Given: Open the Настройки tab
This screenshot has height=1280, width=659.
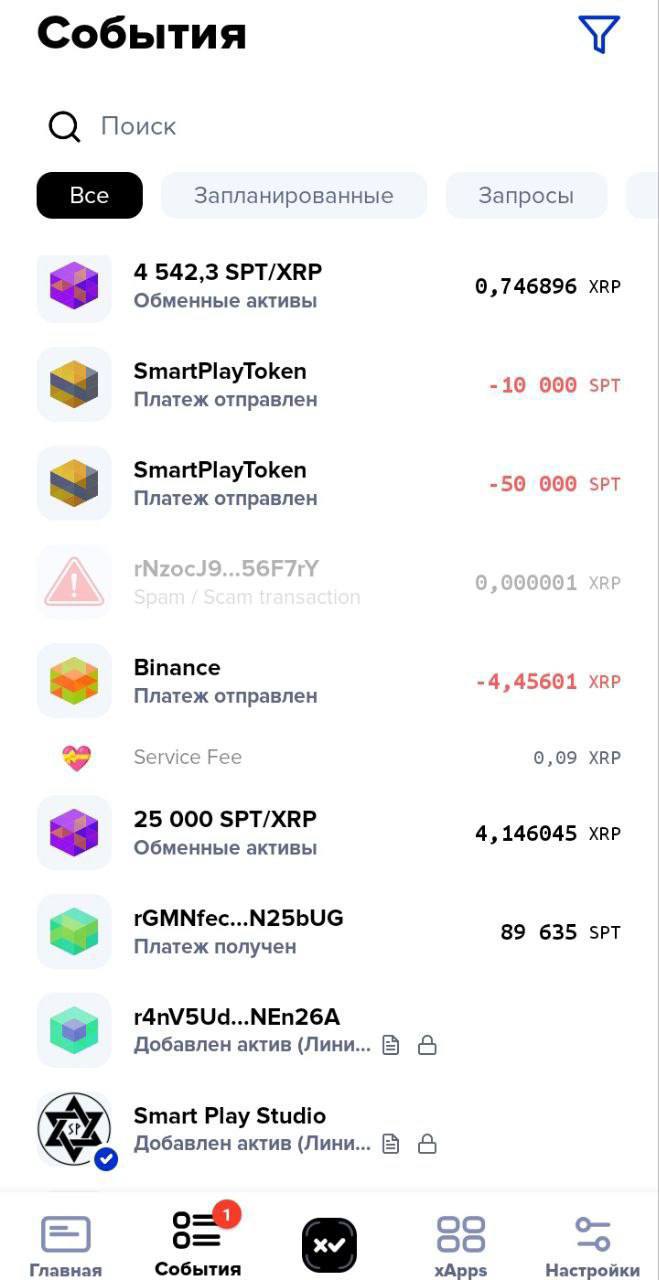Looking at the screenshot, I should click(592, 1244).
